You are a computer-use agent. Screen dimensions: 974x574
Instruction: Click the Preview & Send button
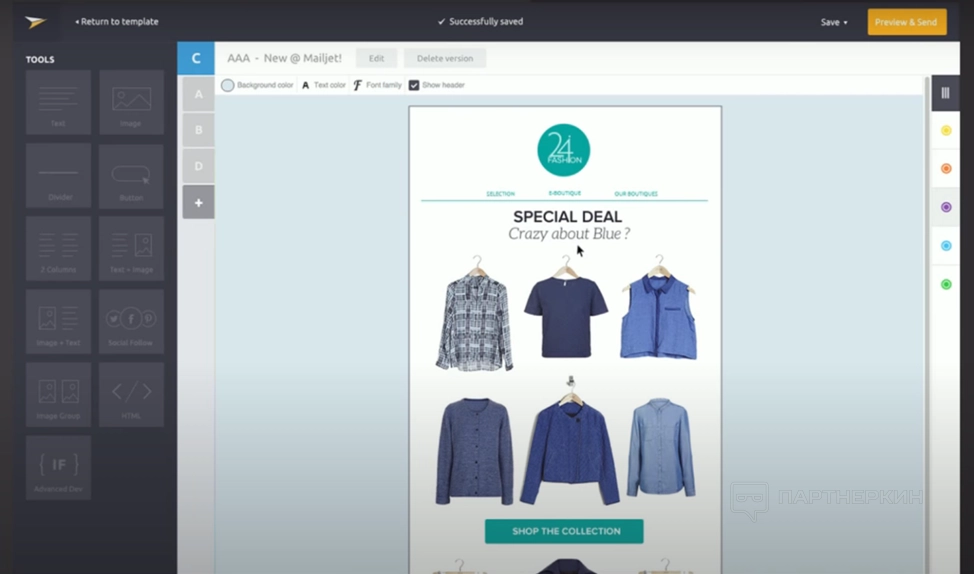click(x=906, y=22)
